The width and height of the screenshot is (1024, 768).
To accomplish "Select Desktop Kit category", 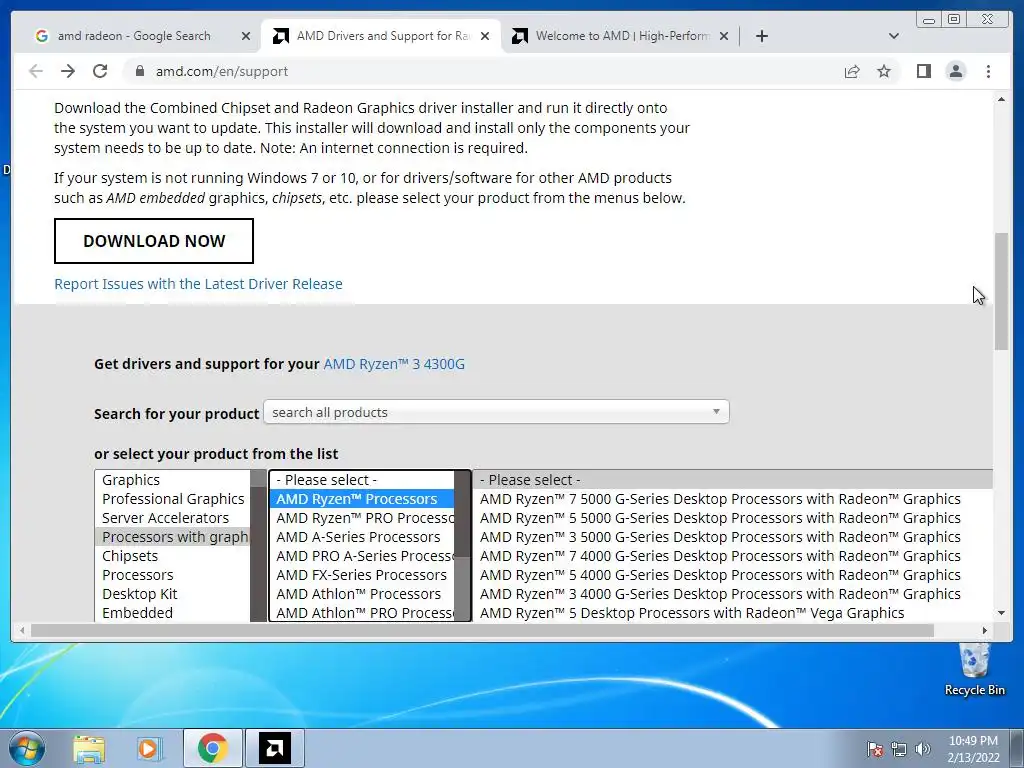I will click(173, 594).
